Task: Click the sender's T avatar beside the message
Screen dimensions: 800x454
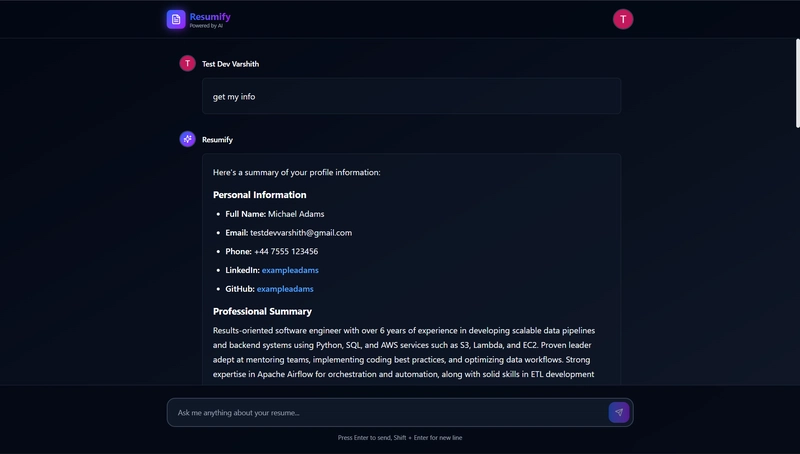Action: pos(187,63)
